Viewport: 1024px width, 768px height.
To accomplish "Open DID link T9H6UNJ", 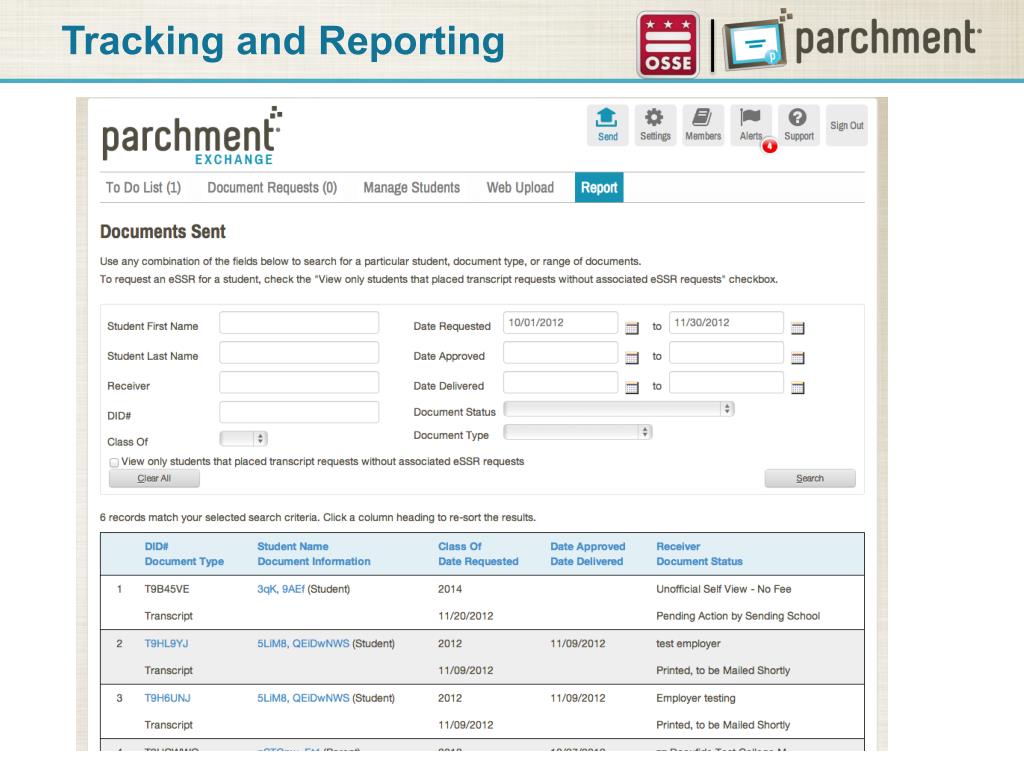I will tap(167, 698).
